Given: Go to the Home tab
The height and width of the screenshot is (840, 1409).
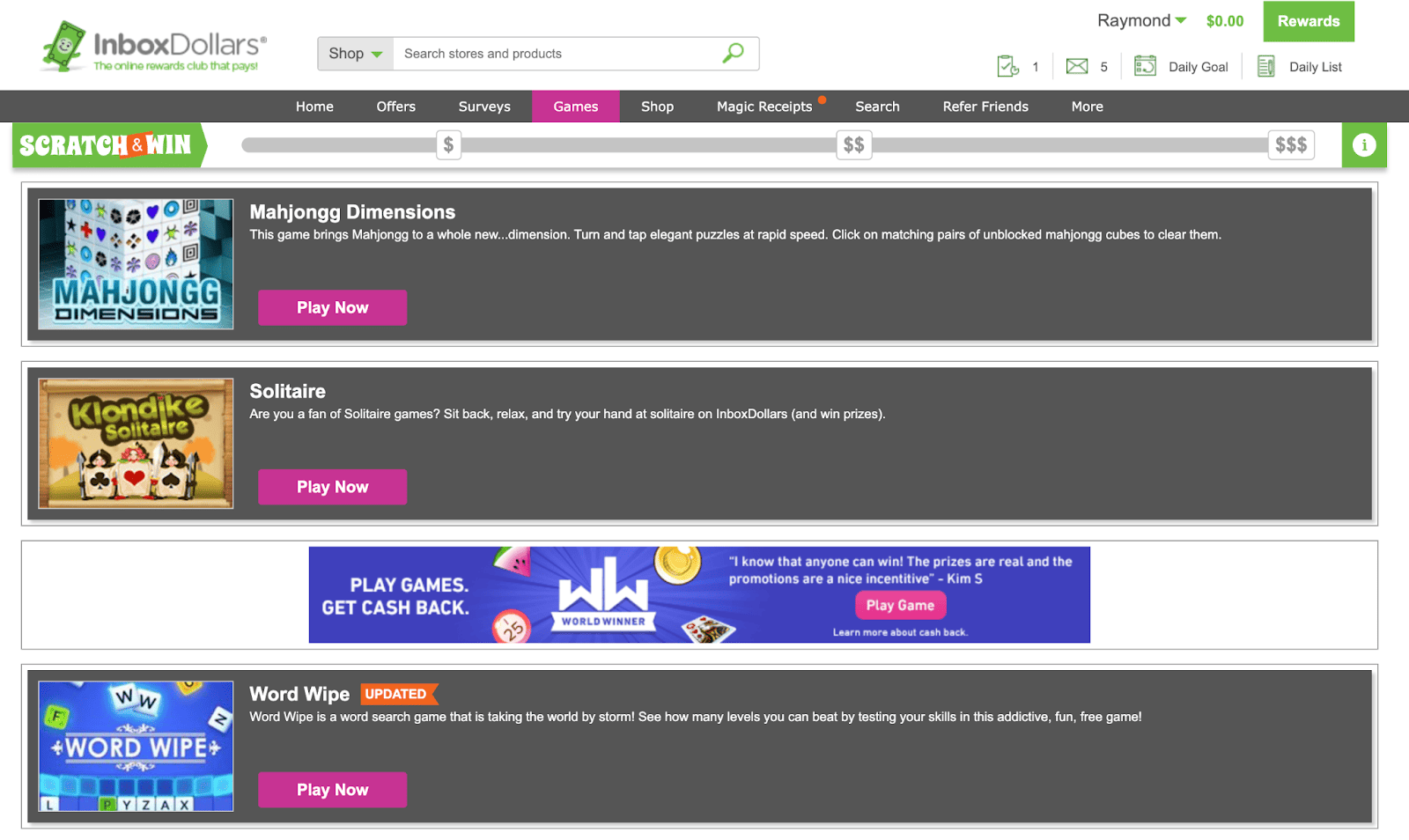Looking at the screenshot, I should pos(314,107).
